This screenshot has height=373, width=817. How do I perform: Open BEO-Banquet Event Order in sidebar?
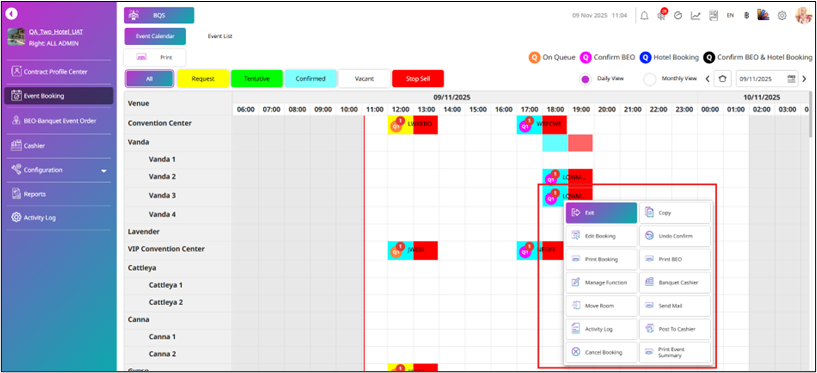58,121
